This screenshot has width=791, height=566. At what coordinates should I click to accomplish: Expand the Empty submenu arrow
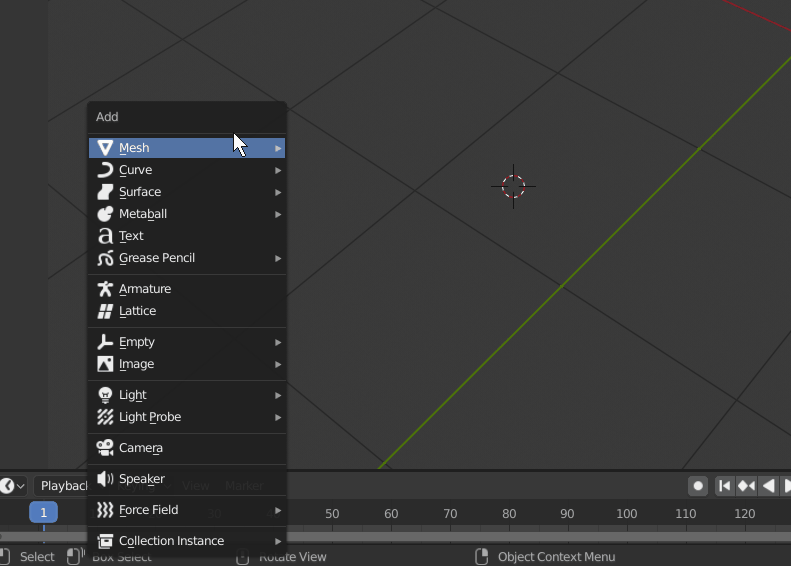[278, 343]
